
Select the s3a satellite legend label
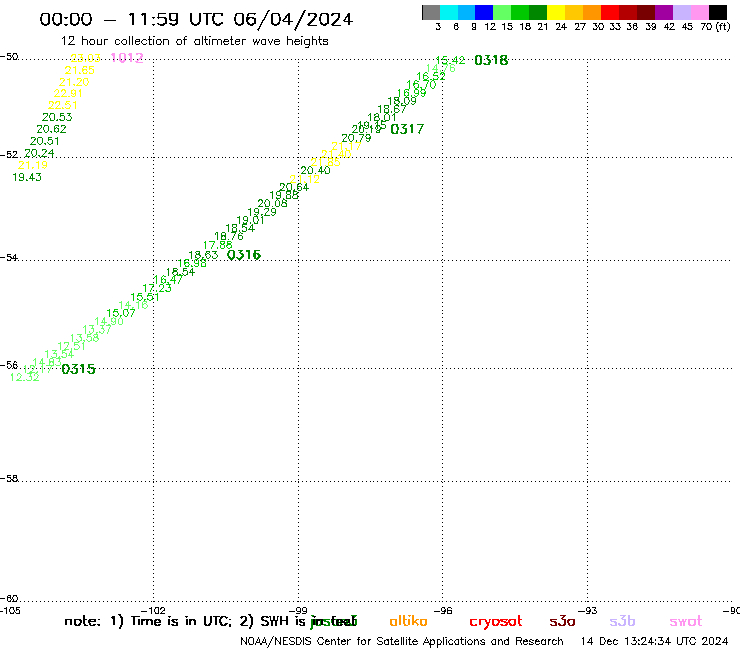coord(562,621)
